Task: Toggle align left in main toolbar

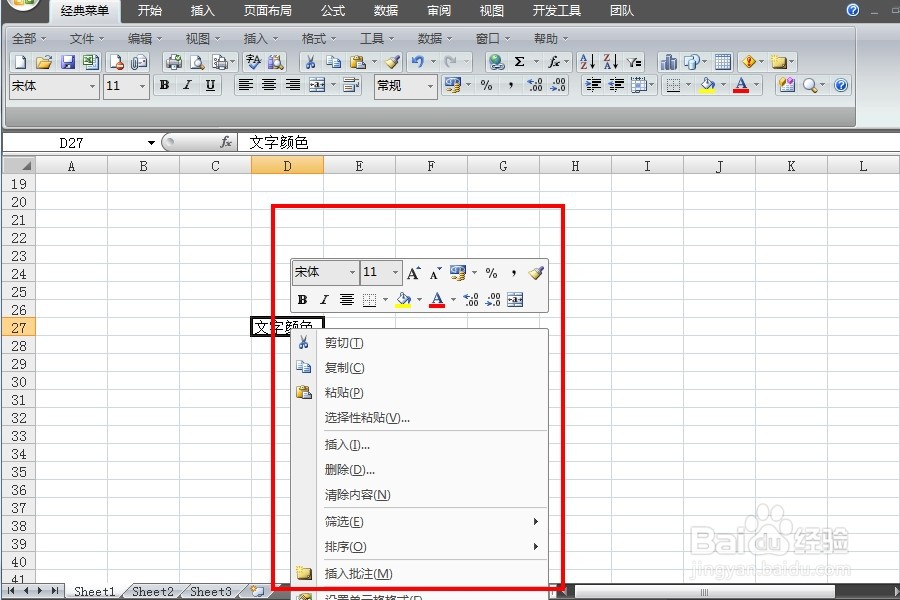Action: pos(246,86)
